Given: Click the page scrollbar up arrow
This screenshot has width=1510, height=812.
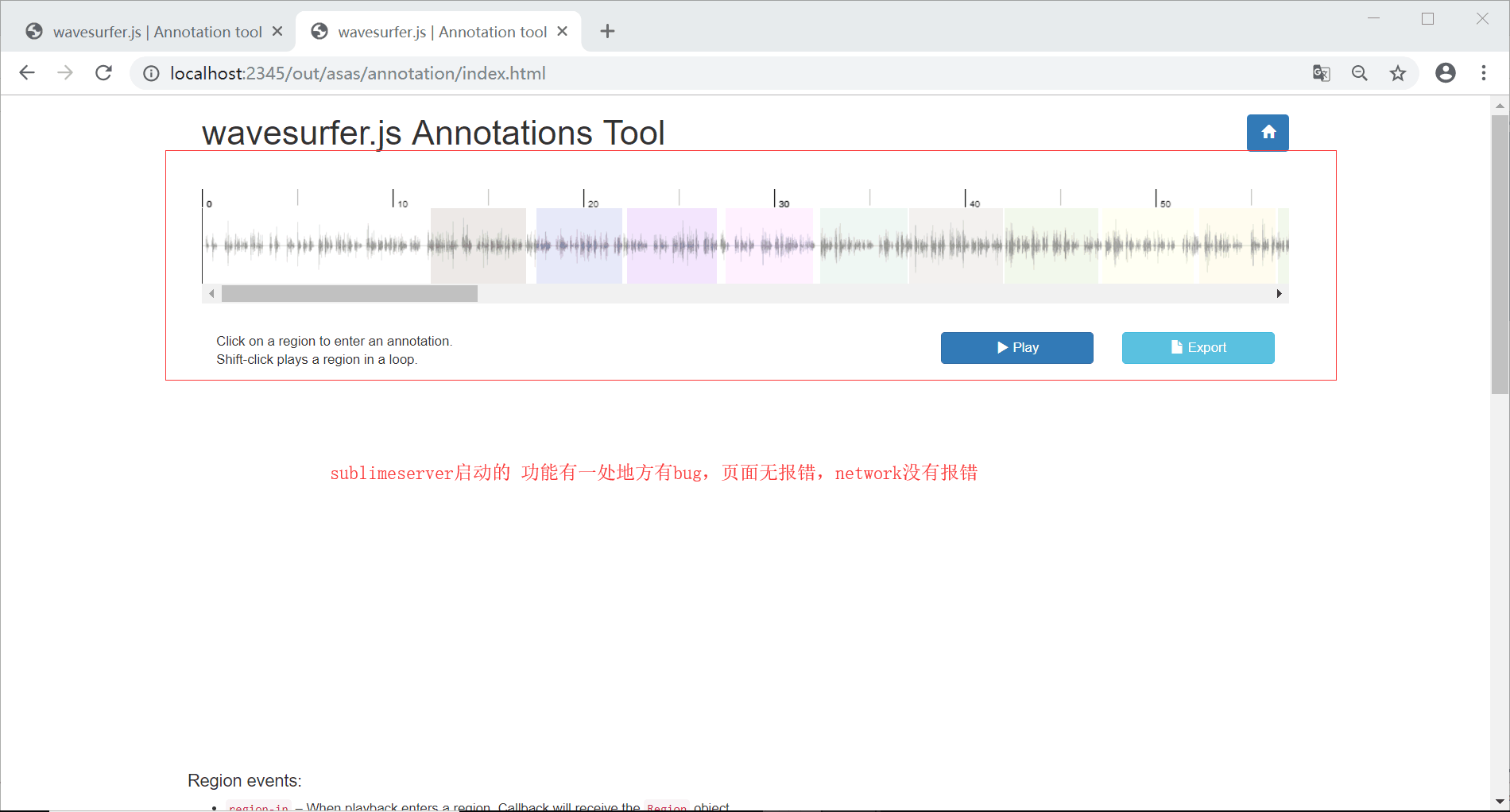Looking at the screenshot, I should click(1500, 106).
